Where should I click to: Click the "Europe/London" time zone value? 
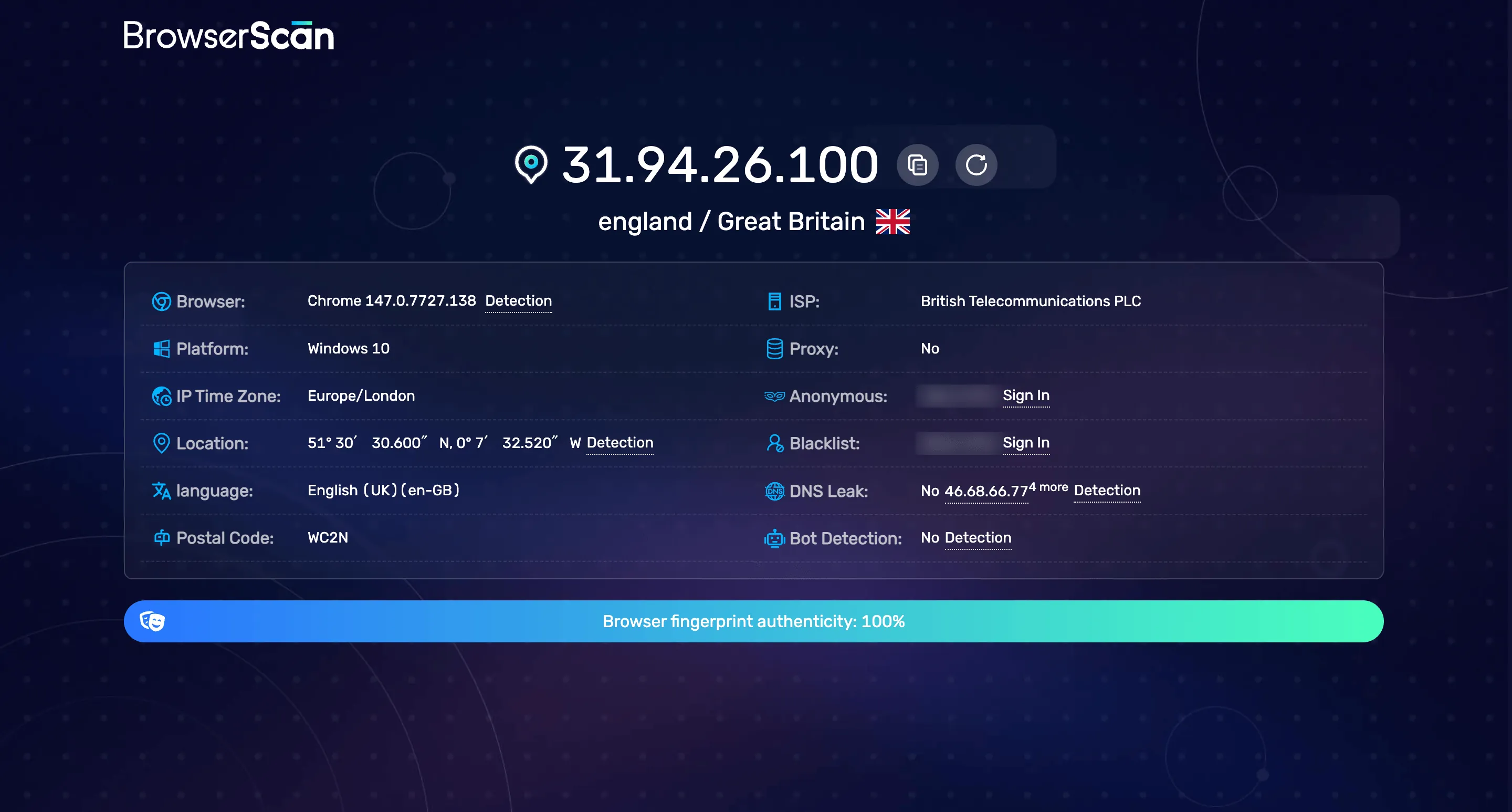tap(361, 397)
